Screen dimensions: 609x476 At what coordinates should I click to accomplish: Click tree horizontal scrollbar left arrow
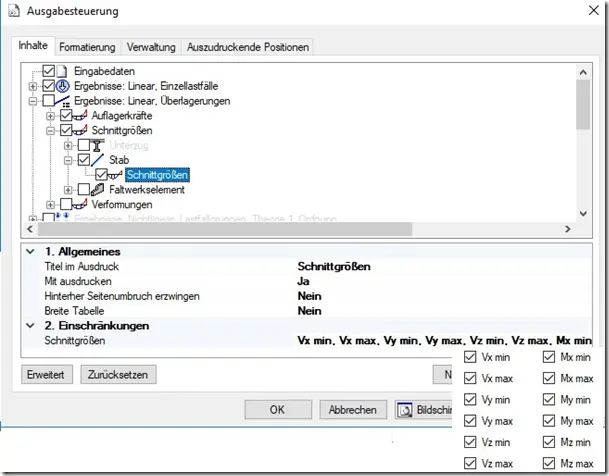coord(30,229)
